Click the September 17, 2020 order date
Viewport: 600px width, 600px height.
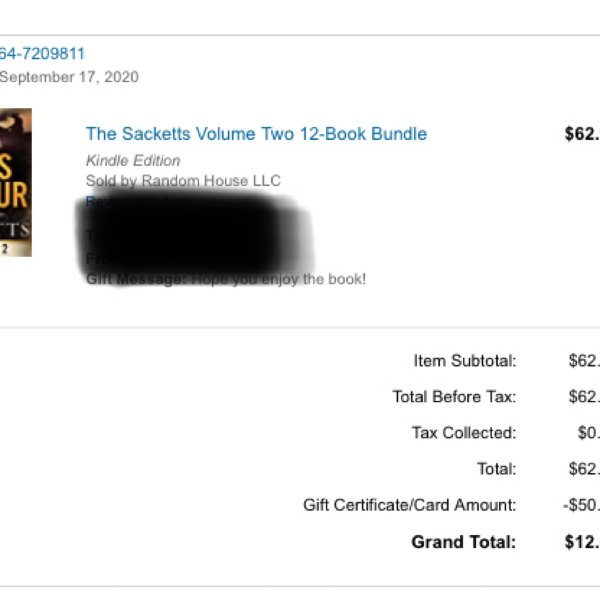[x=69, y=77]
